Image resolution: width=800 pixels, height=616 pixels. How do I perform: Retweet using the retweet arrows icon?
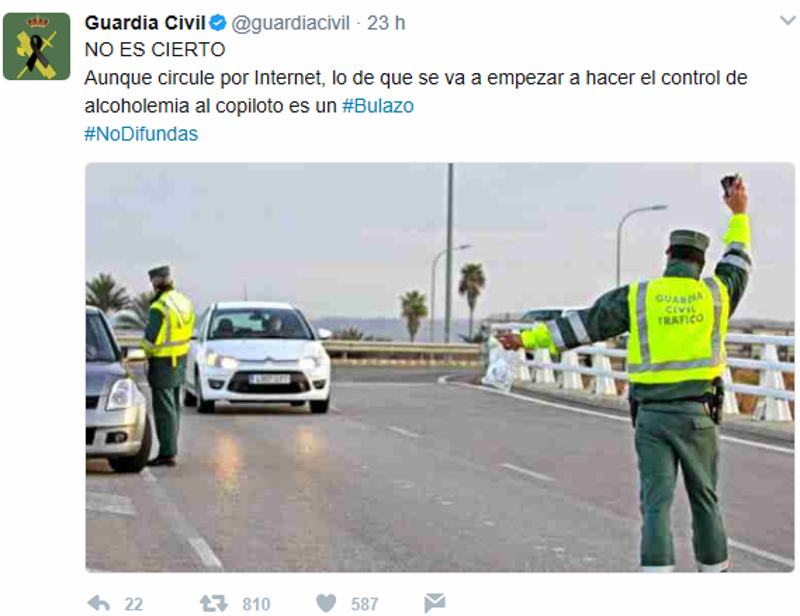coord(213,604)
